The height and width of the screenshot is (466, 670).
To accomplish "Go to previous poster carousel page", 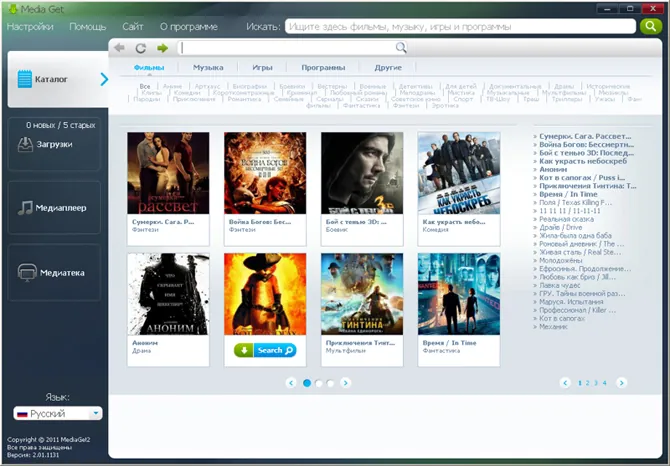I will tap(291, 383).
